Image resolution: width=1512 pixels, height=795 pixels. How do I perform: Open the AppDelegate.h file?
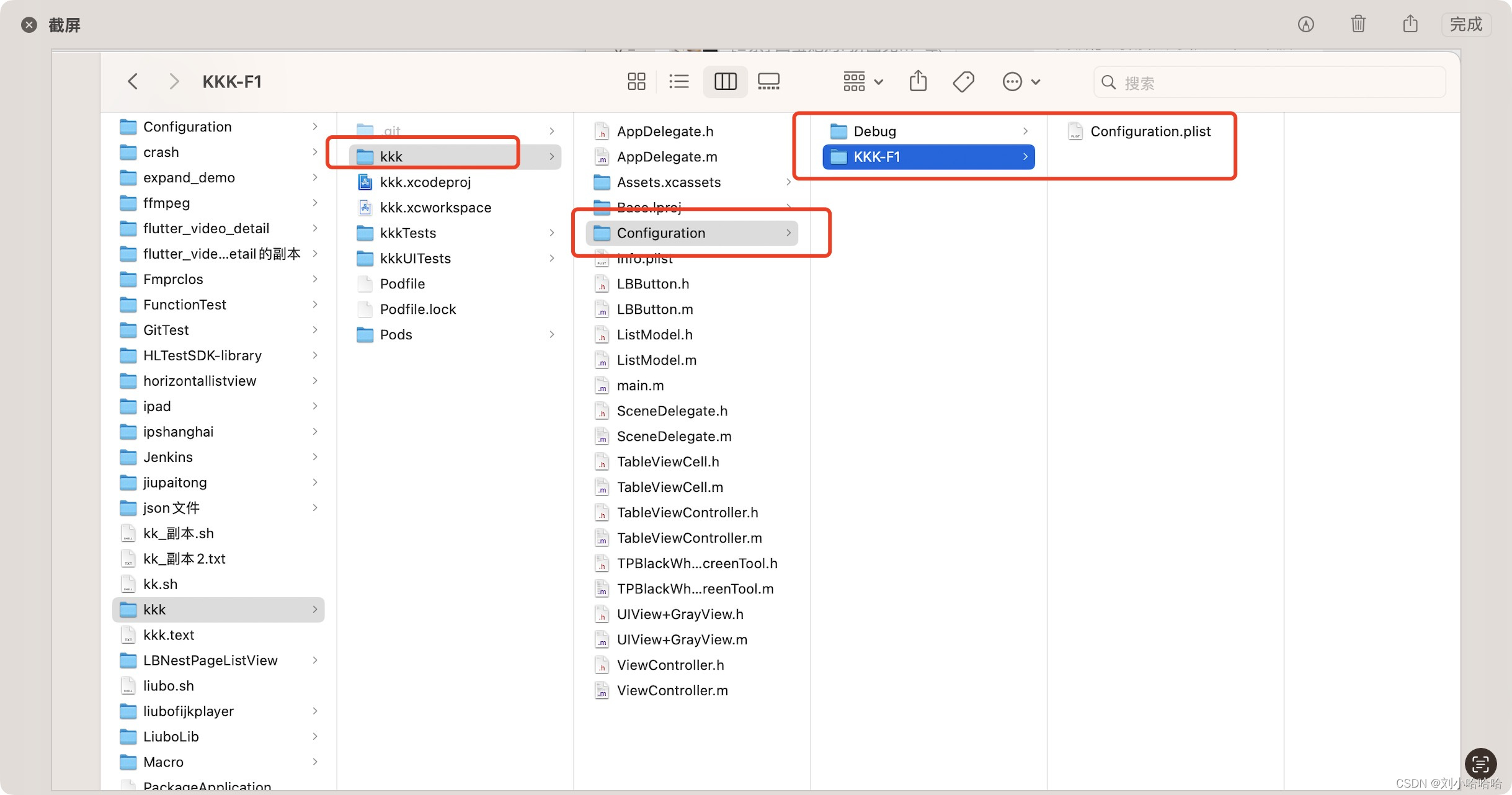click(x=666, y=131)
